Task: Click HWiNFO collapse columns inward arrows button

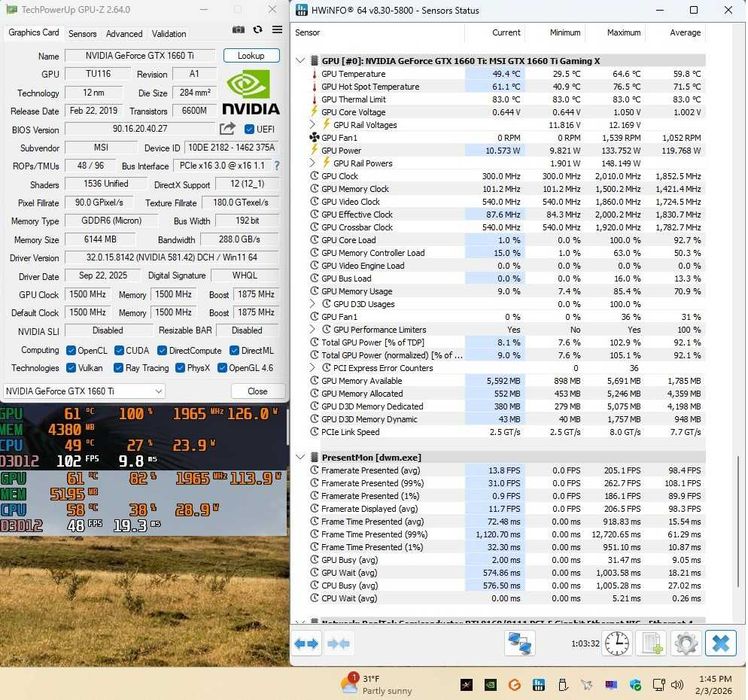Action: [x=338, y=644]
